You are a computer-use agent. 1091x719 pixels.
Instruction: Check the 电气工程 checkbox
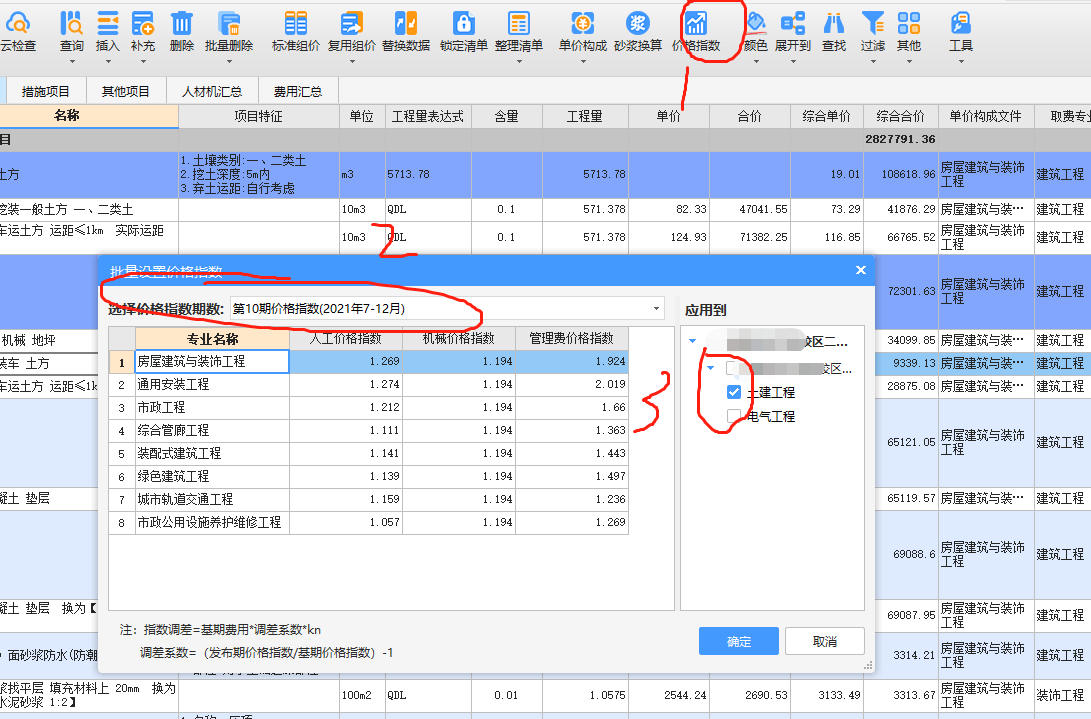point(733,416)
